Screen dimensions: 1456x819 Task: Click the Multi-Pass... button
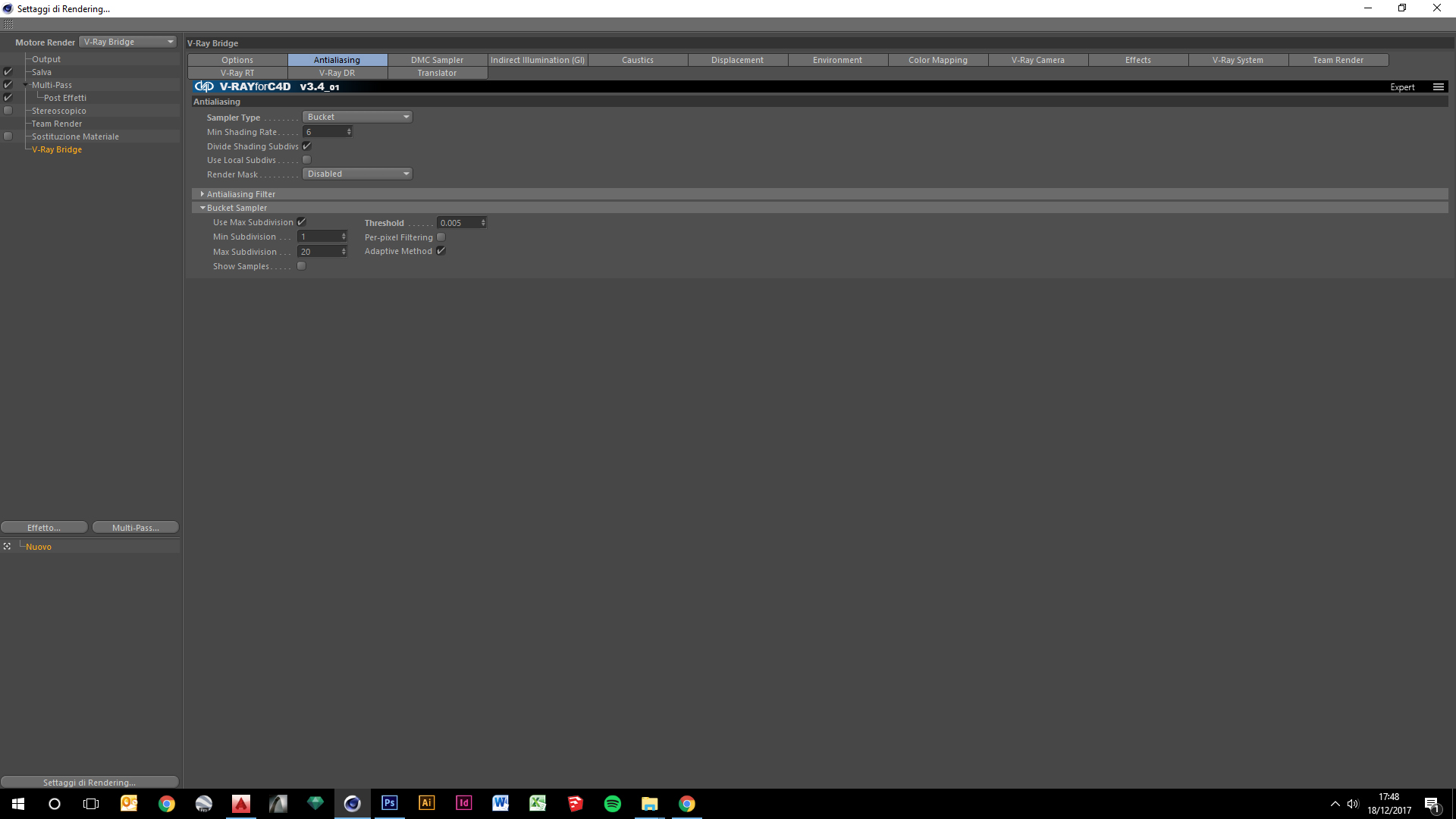136,528
